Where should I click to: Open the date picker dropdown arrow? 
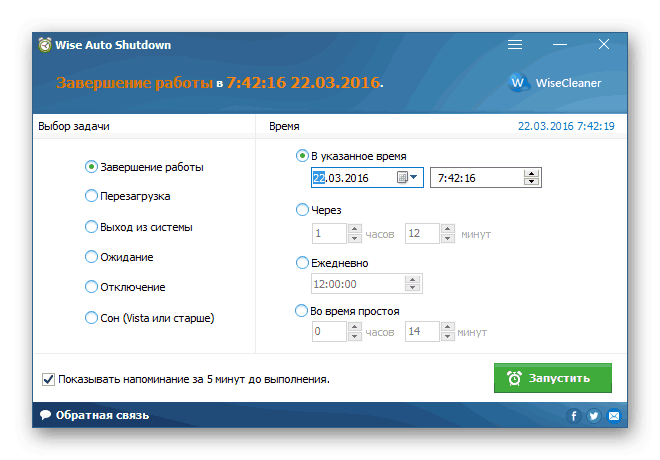coord(413,178)
